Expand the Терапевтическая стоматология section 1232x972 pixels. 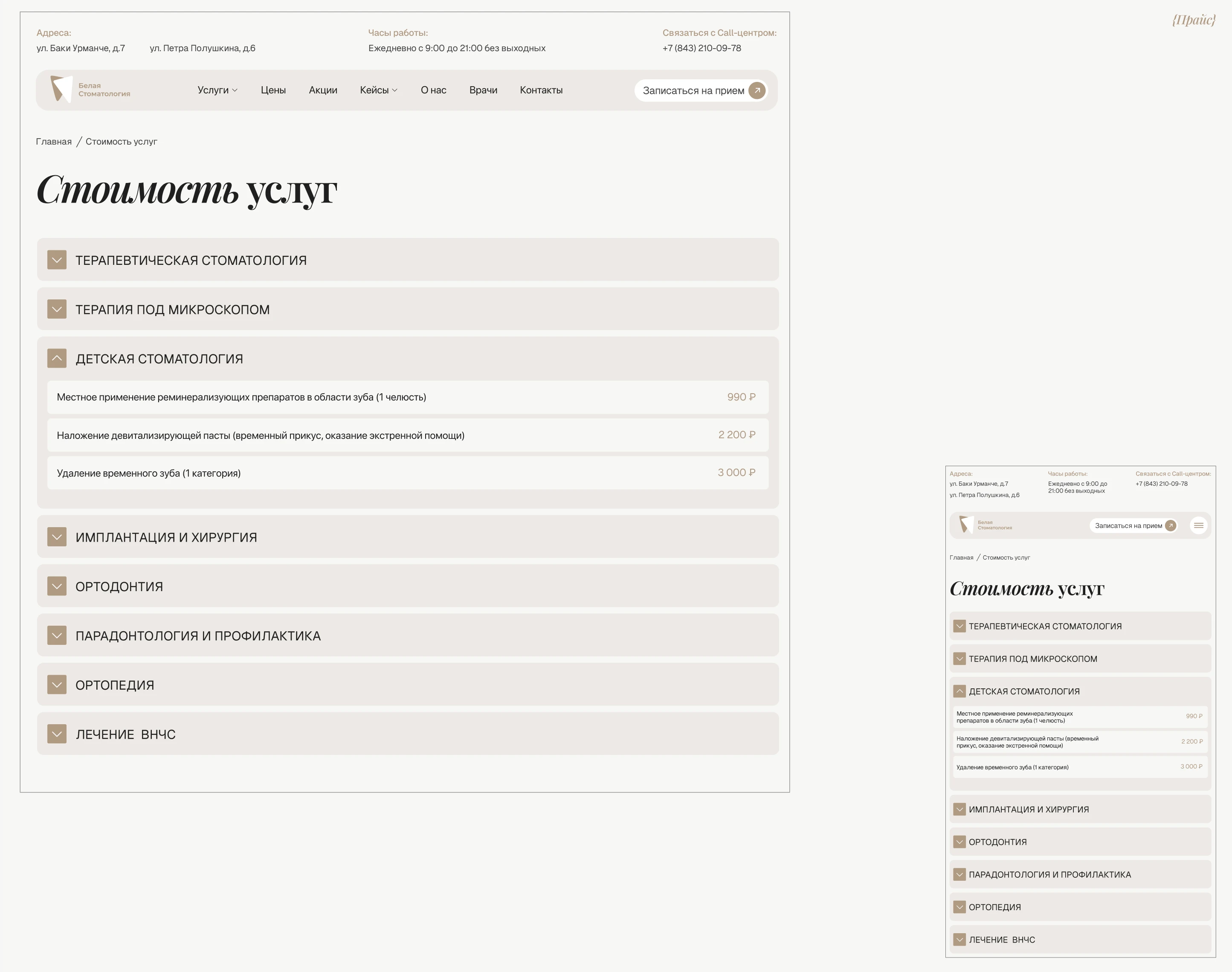56,260
